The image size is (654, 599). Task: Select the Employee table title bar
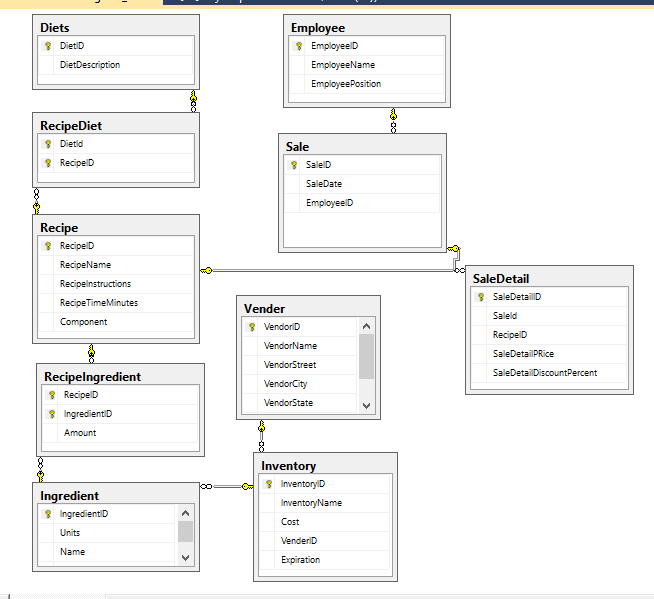pyautogui.click(x=367, y=28)
